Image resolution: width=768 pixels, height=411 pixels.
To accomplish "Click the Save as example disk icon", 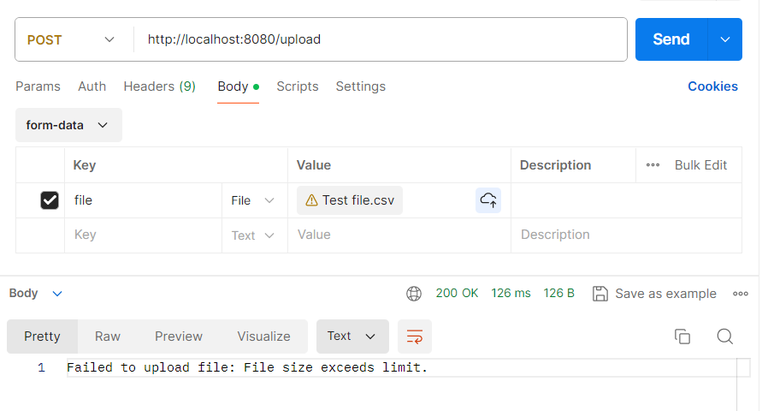I will pos(600,293).
